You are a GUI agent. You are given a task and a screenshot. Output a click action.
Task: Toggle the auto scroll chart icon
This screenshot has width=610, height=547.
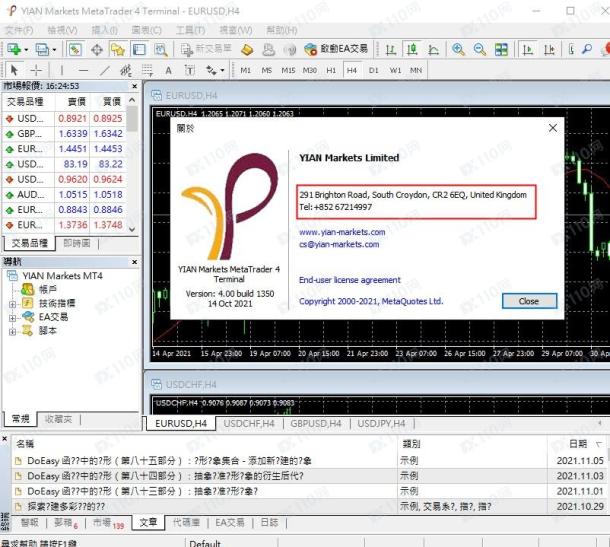coord(528,49)
